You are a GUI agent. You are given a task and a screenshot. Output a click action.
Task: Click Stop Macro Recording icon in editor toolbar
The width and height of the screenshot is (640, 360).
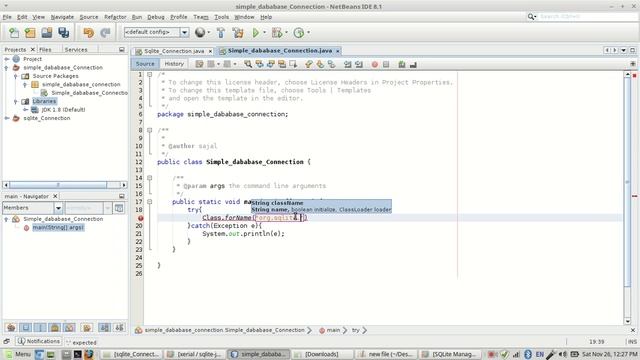tap(386, 64)
